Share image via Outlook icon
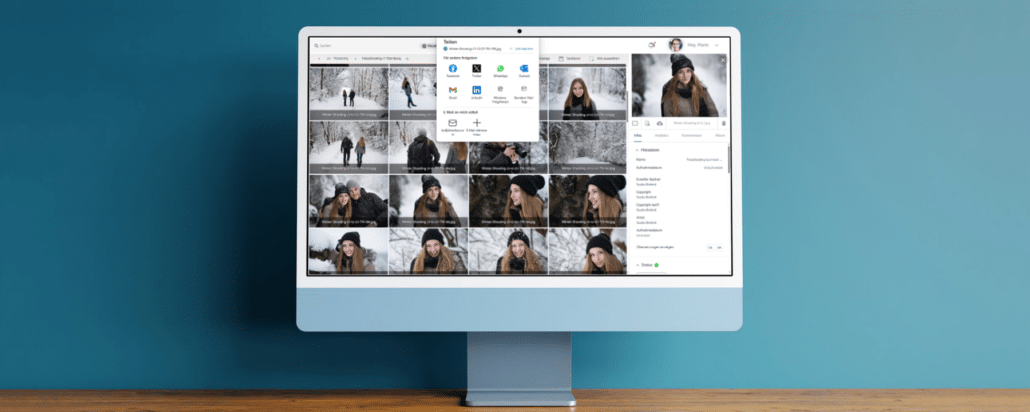1030x412 pixels. point(524,68)
